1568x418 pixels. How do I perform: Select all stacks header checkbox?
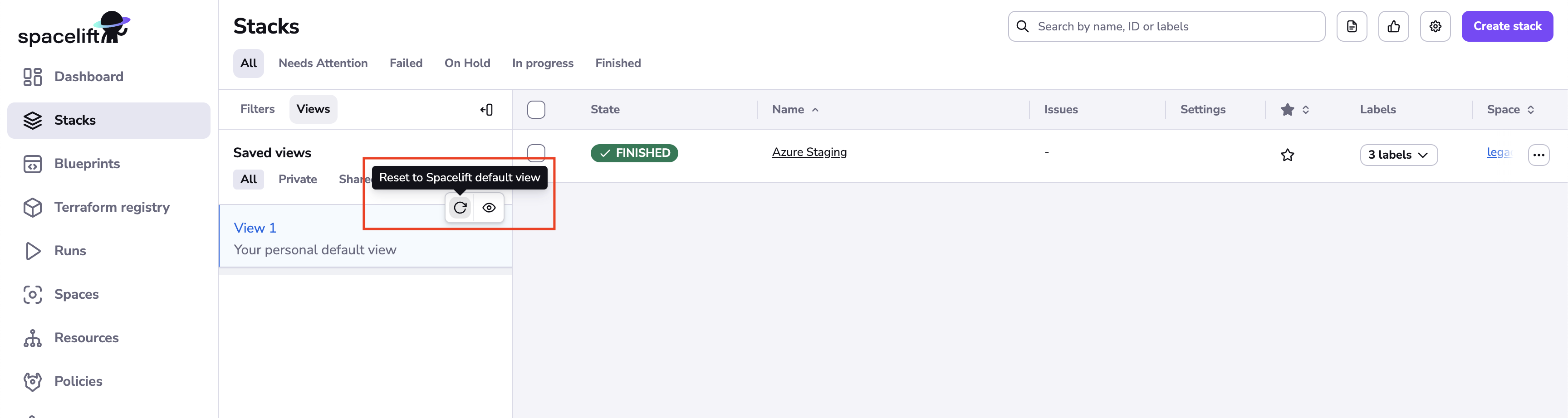click(x=536, y=110)
